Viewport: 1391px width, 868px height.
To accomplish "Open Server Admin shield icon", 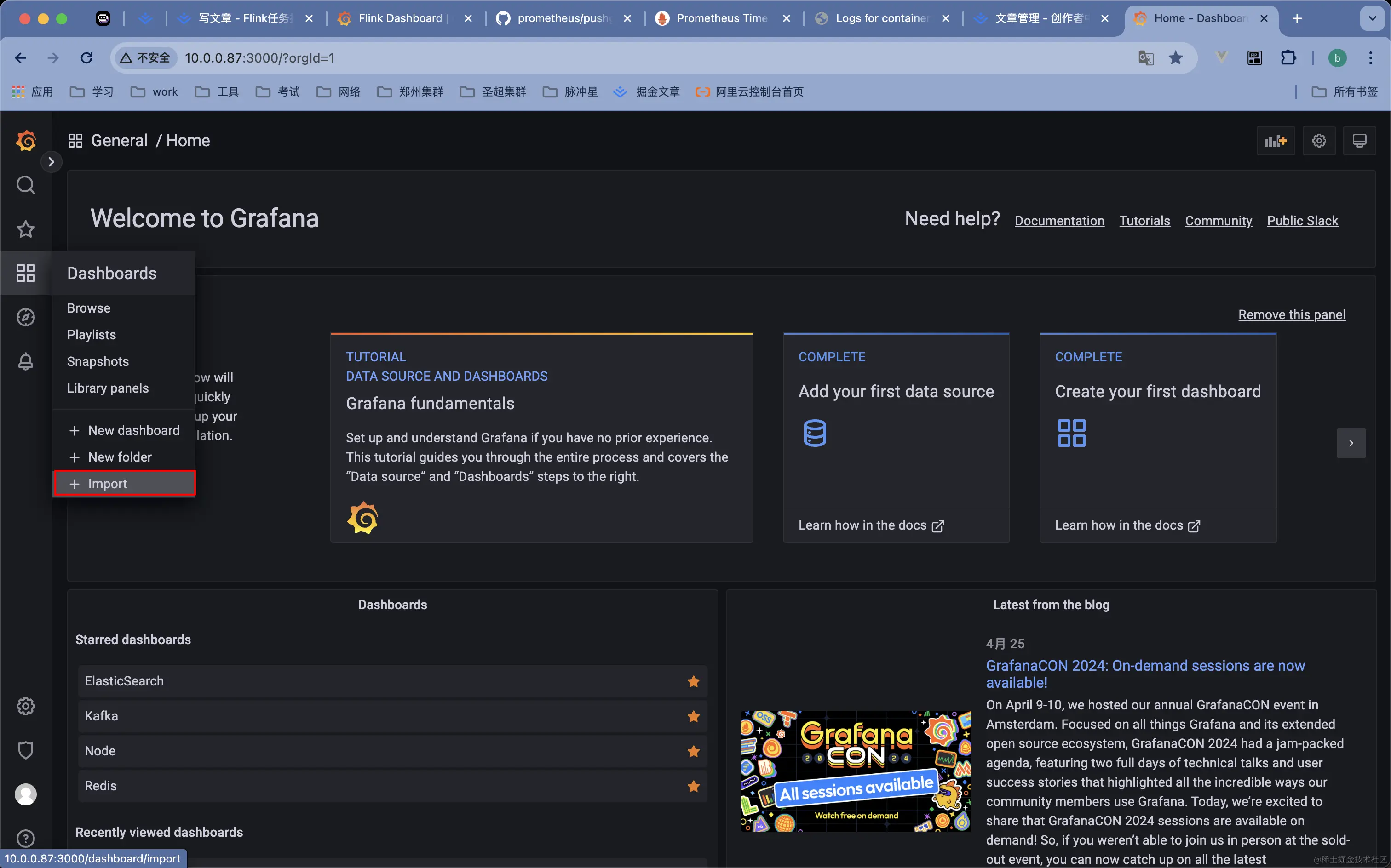I will click(25, 750).
